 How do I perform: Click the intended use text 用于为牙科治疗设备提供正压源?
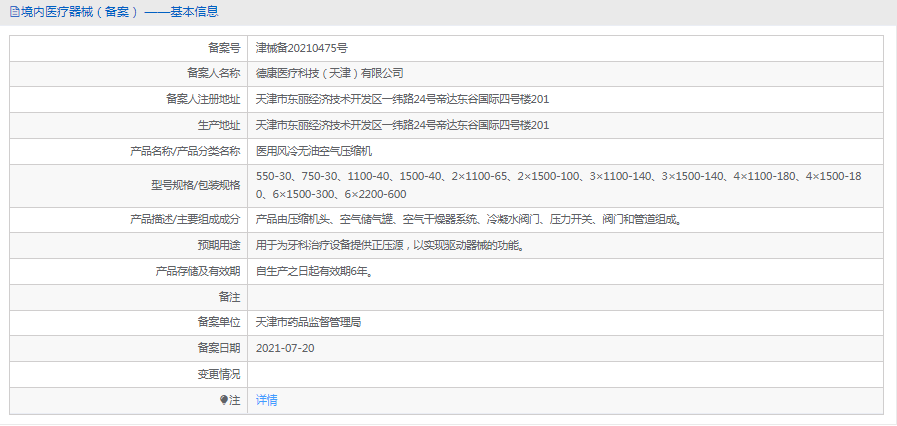pos(390,246)
